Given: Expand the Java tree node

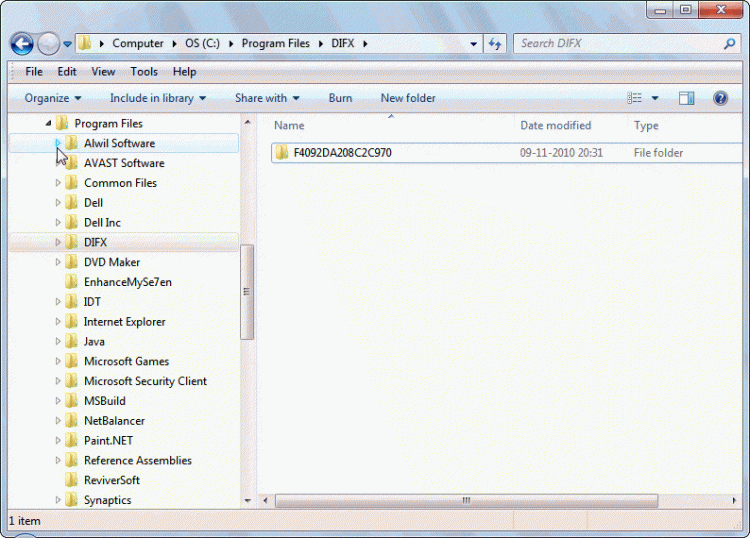Looking at the screenshot, I should point(58,341).
